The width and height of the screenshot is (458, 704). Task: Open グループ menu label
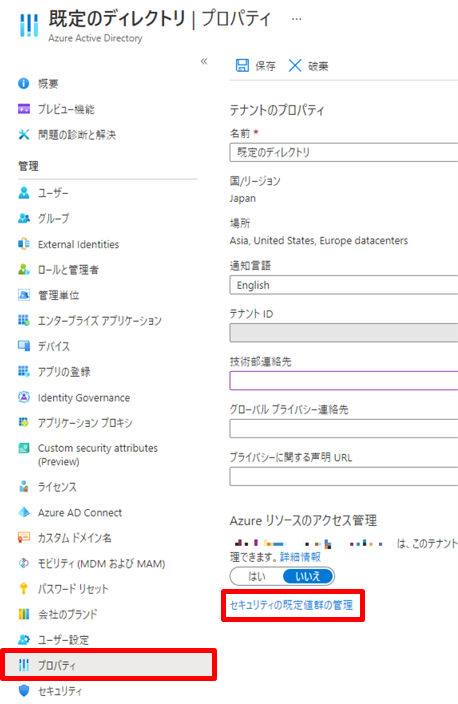point(53,219)
